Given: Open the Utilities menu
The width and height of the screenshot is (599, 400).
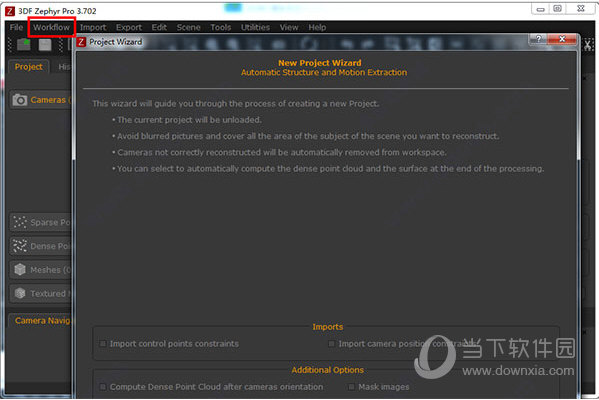Looking at the screenshot, I should (x=255, y=28).
